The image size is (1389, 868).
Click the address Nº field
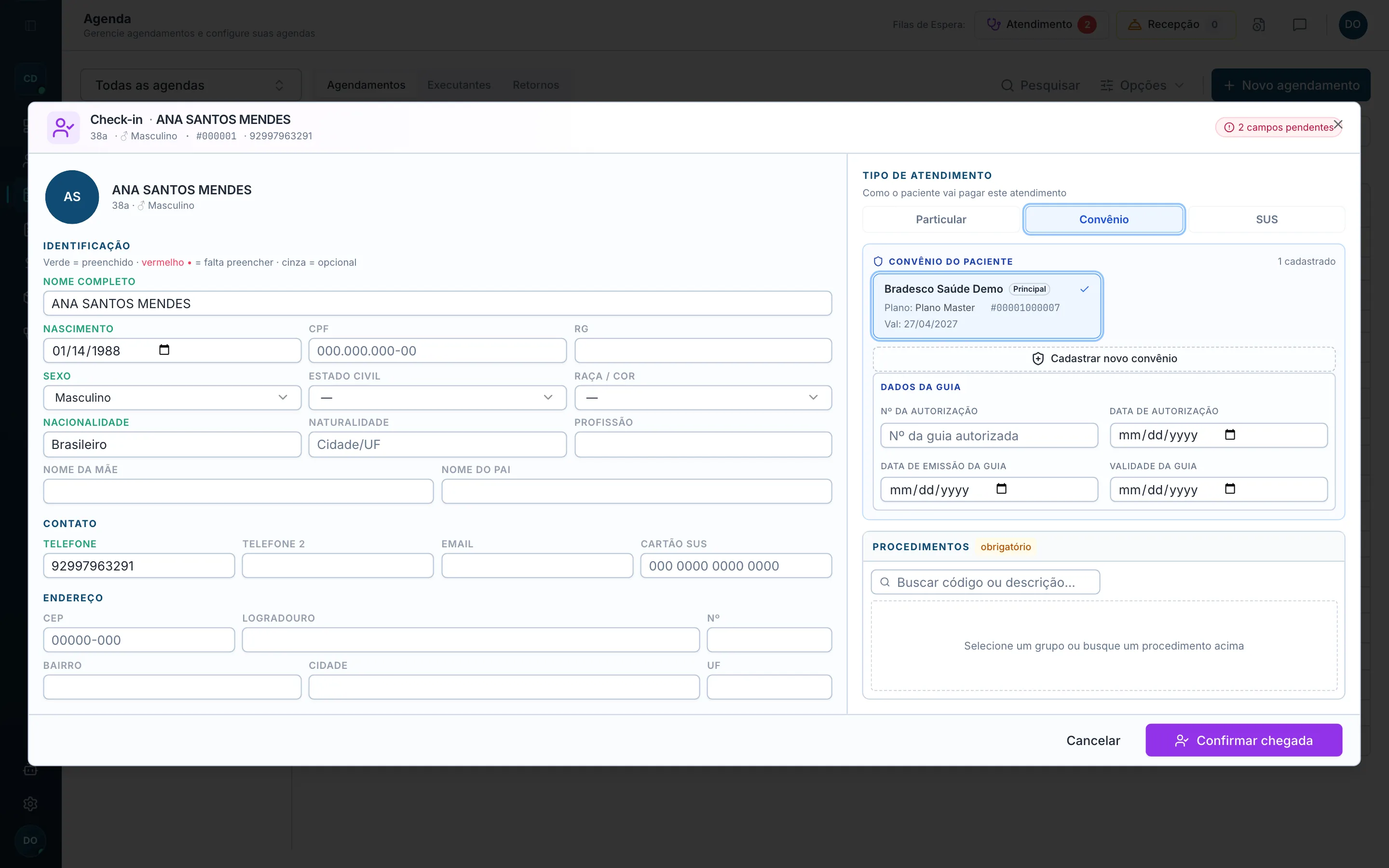click(x=769, y=639)
